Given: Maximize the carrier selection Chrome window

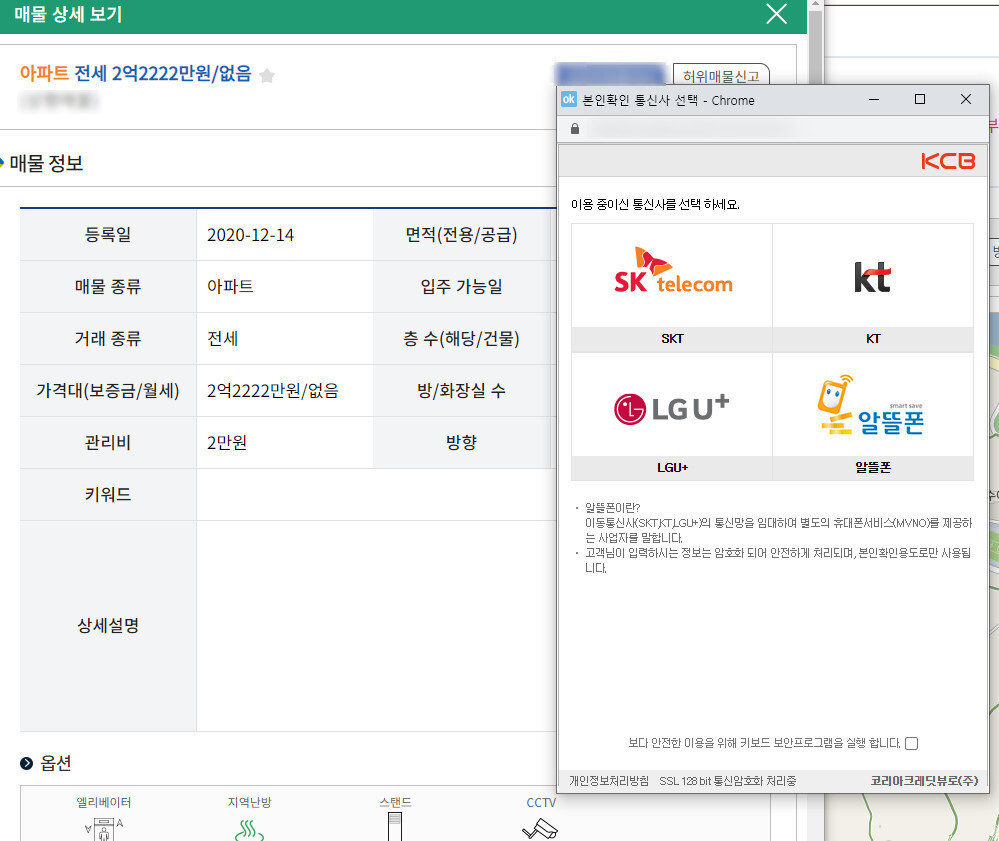Looking at the screenshot, I should [x=919, y=99].
